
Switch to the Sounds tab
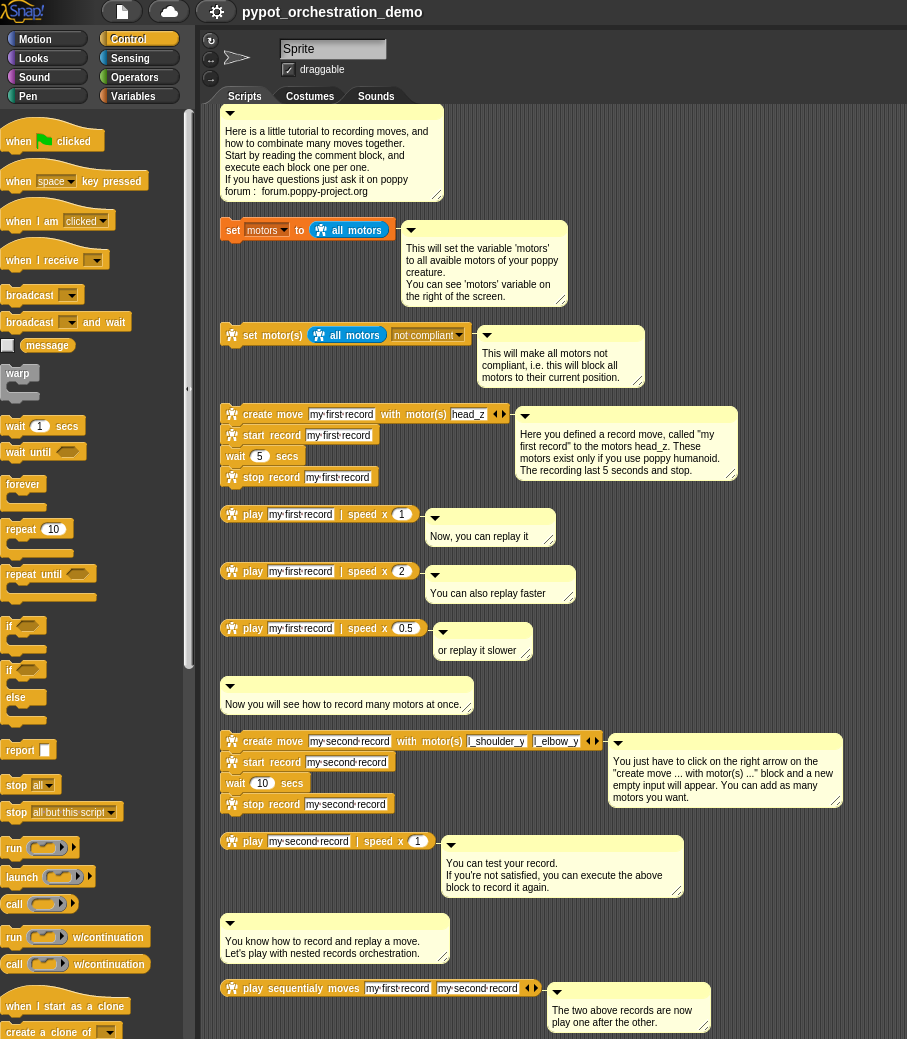(376, 96)
